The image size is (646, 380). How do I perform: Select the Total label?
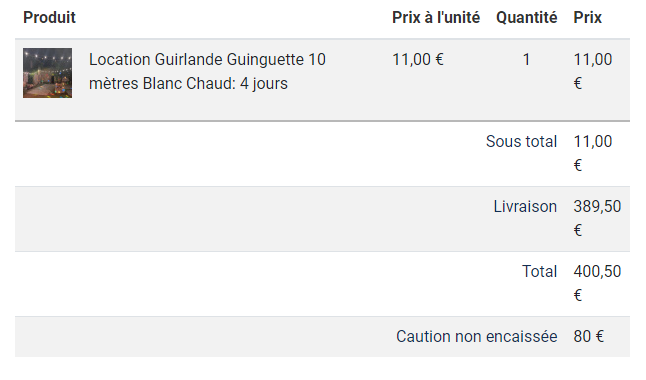click(x=539, y=272)
